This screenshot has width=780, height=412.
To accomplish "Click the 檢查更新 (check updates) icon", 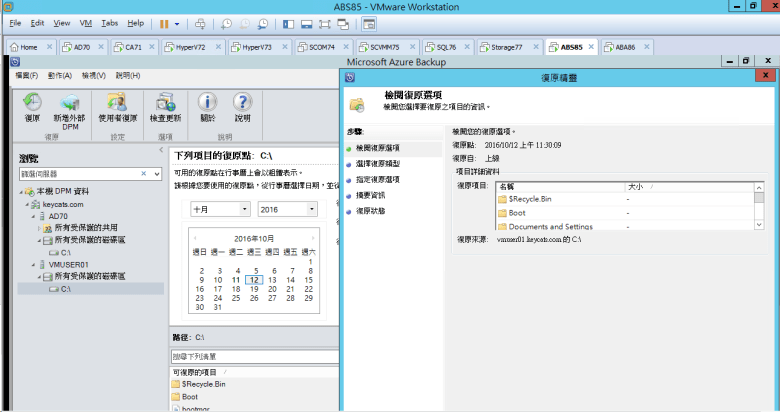I will (x=165, y=104).
